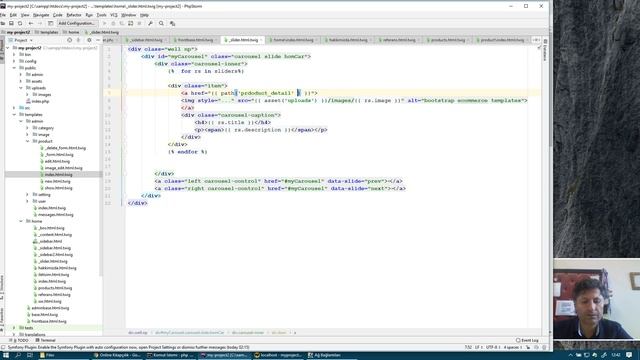
Task: Click the home breadcrumb in navigation bar
Action: pyautogui.click(x=71, y=32)
